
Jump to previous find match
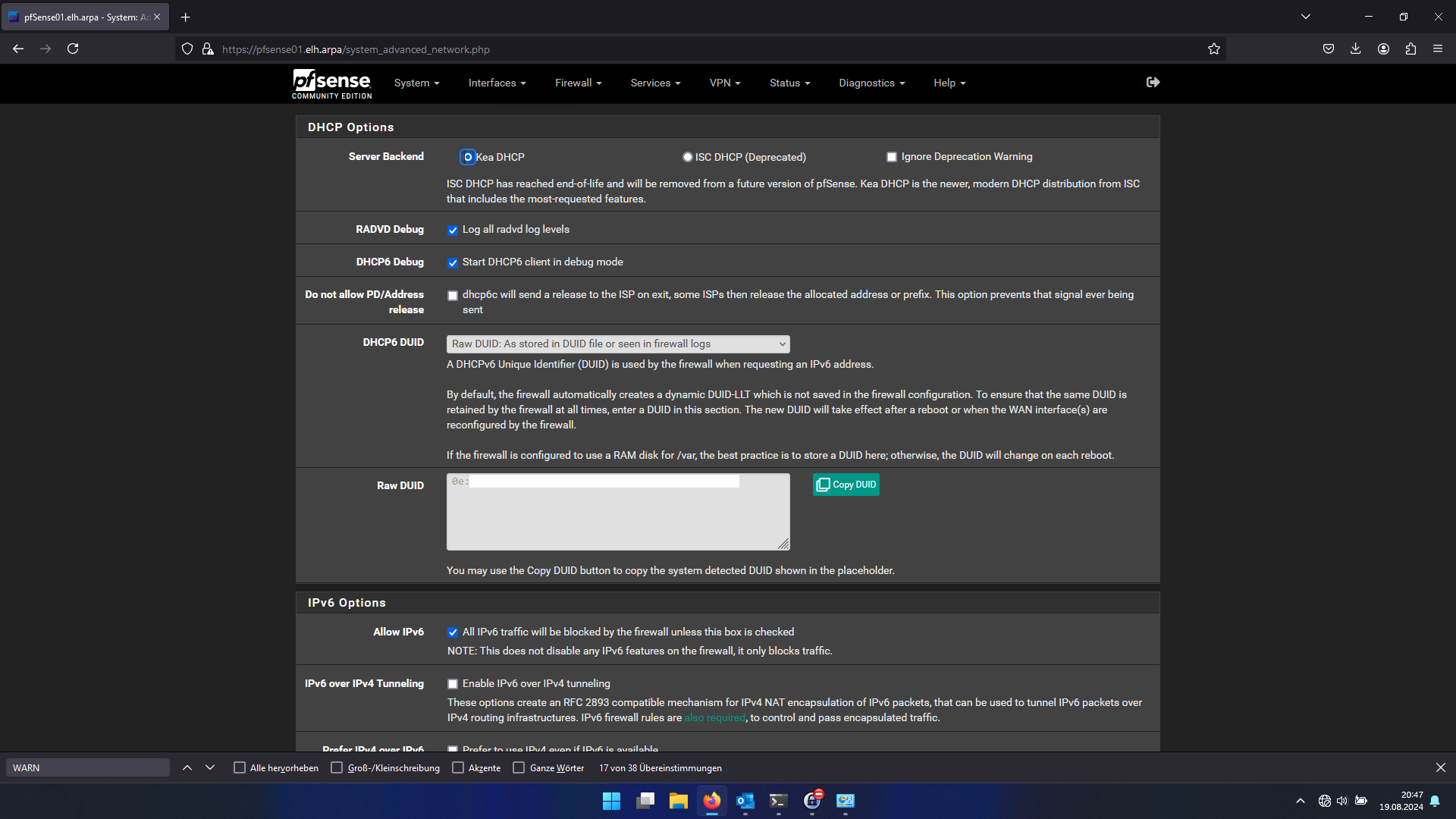[x=187, y=767]
